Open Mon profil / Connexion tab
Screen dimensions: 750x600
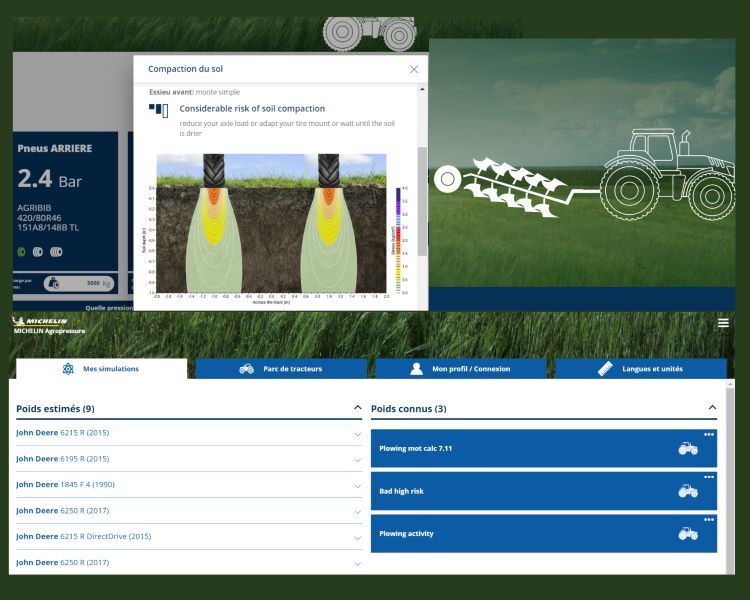[461, 369]
